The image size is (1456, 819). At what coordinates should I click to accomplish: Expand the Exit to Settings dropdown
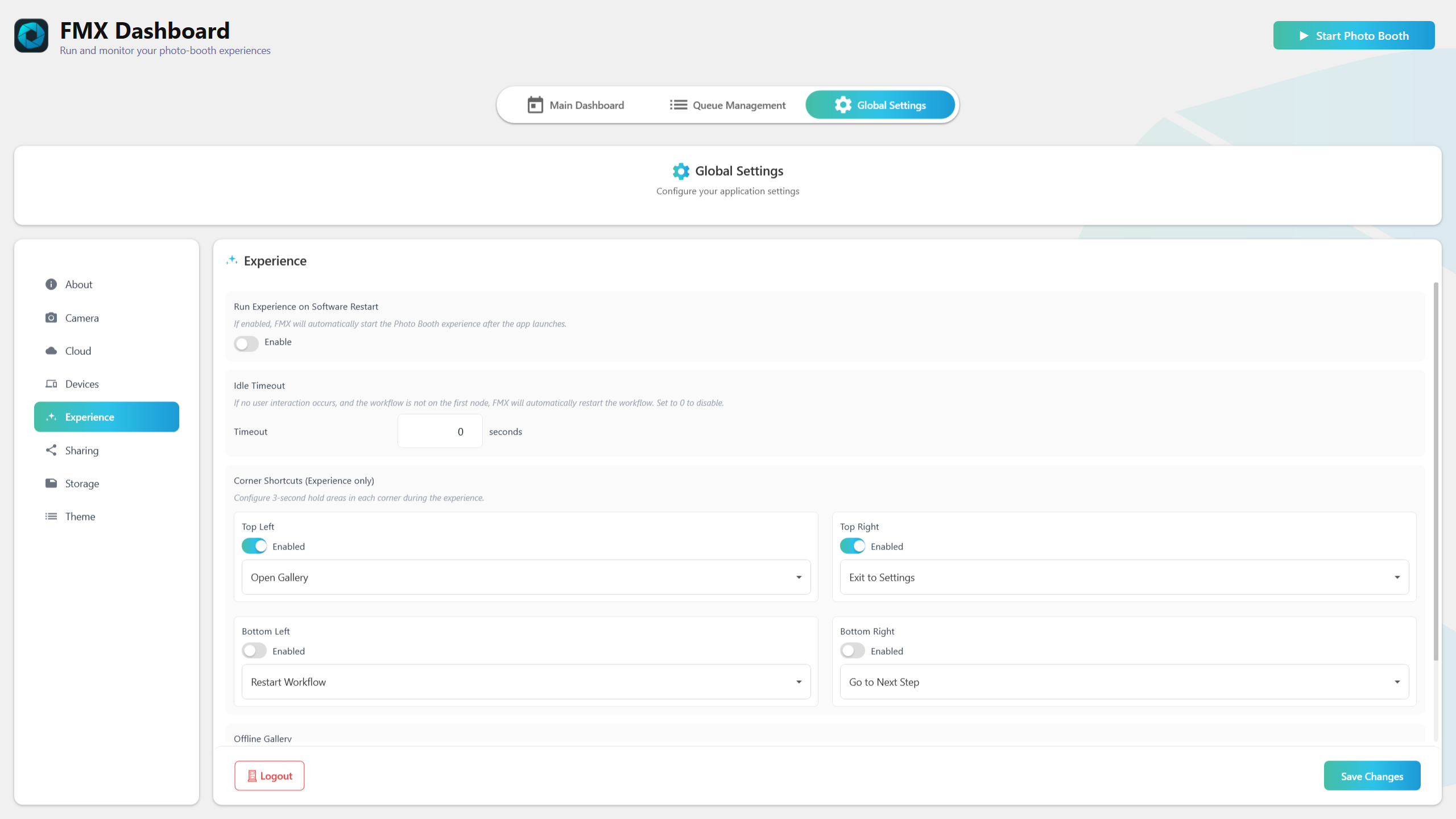(1124, 577)
